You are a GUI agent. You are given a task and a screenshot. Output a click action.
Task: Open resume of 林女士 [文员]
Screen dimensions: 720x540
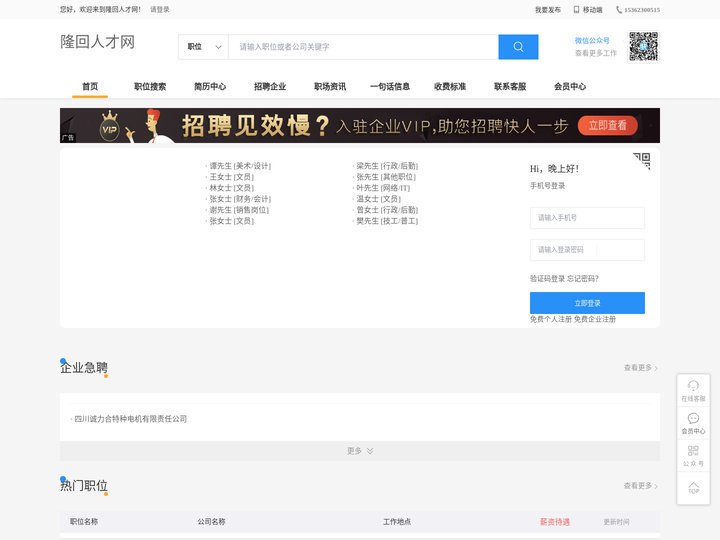tap(231, 188)
